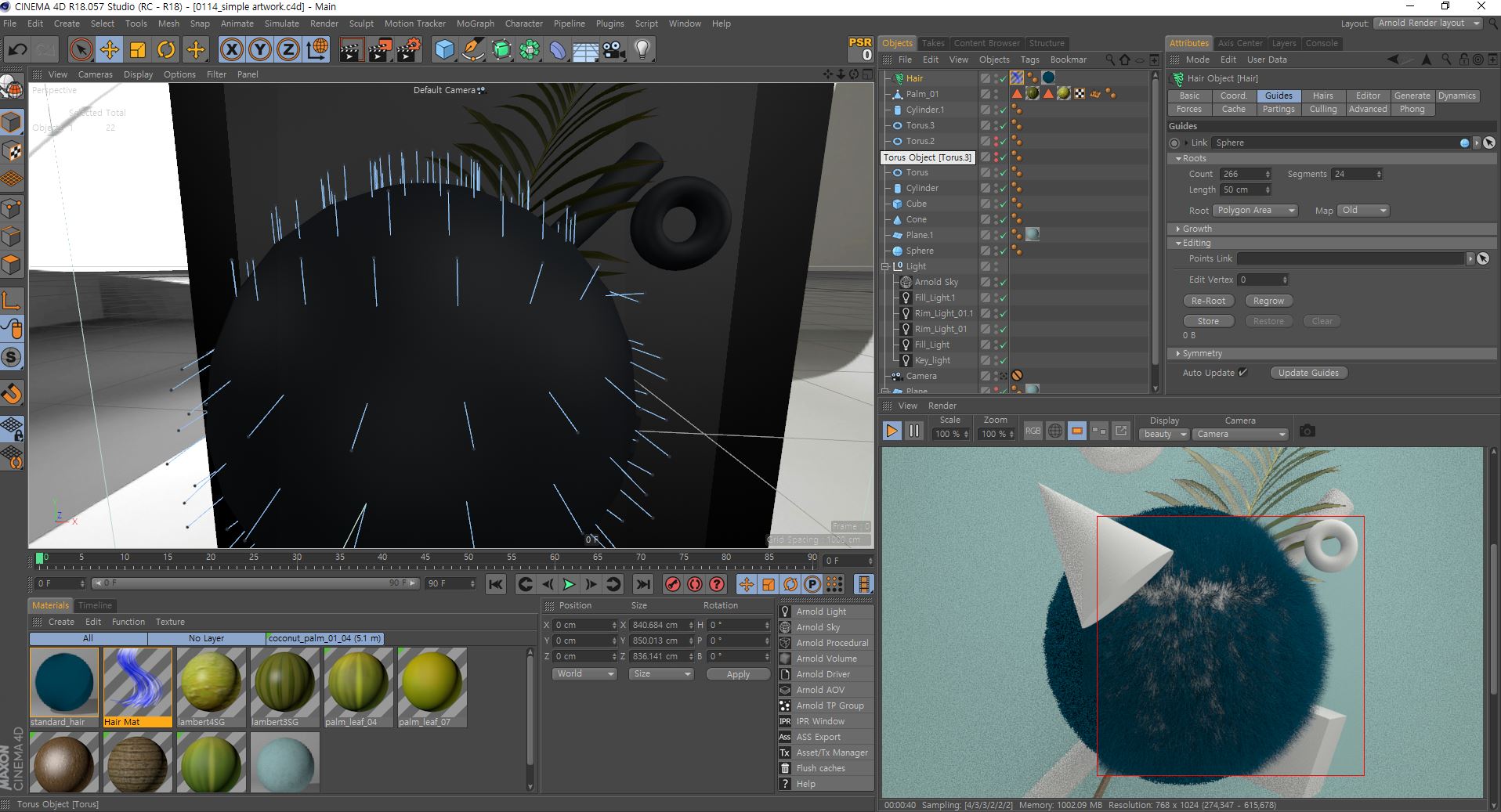Open the render Camera dropdown
This screenshot has height=812, width=1501.
pos(1241,434)
